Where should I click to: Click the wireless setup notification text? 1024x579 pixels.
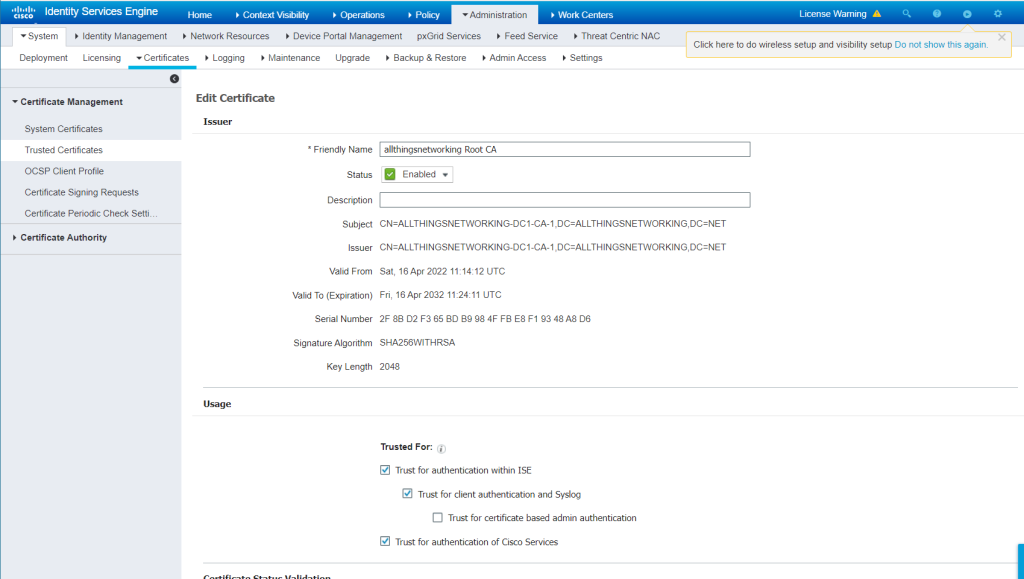tap(792, 44)
